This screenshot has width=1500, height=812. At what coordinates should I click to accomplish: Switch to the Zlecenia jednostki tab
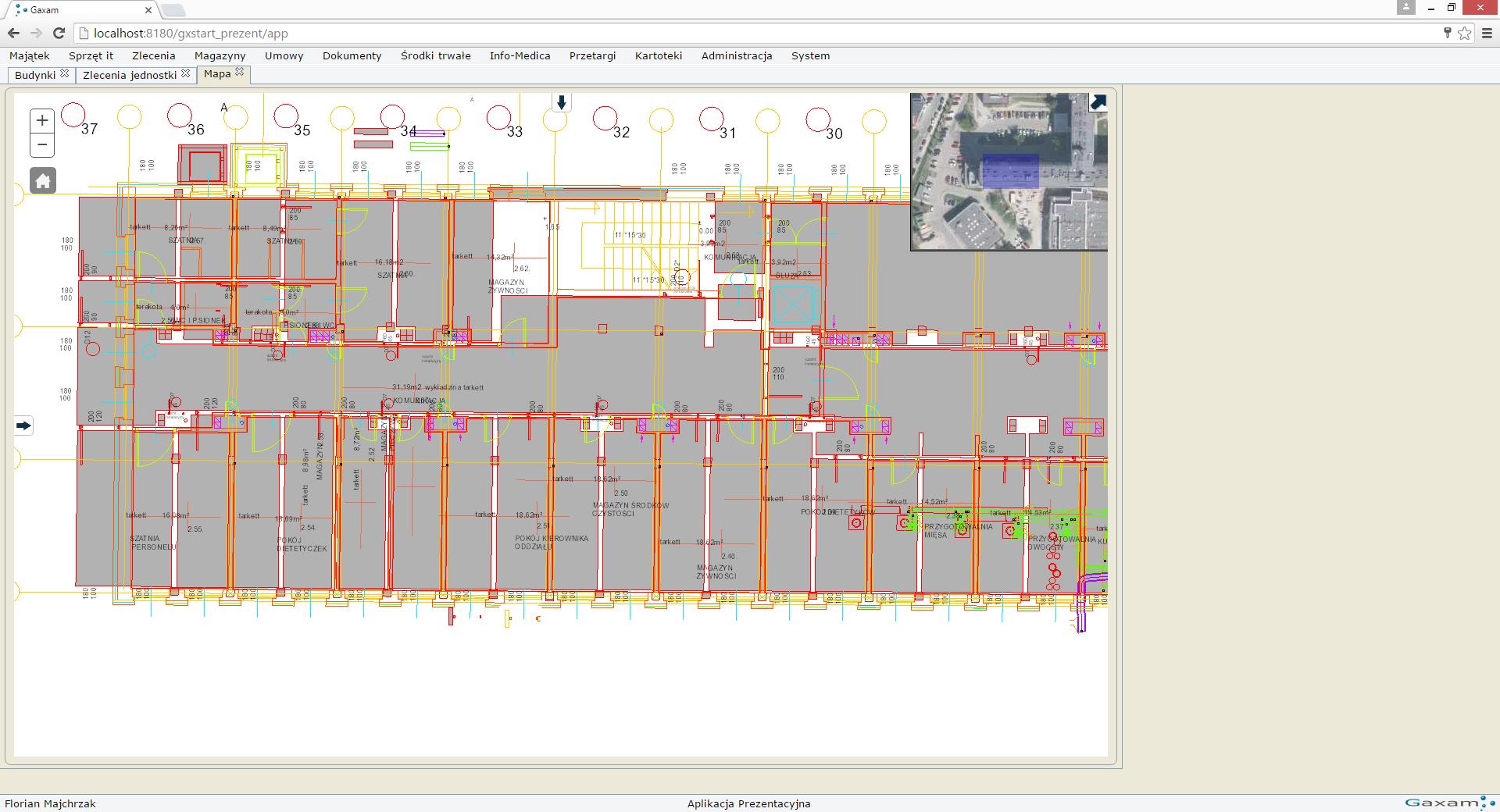(x=130, y=75)
